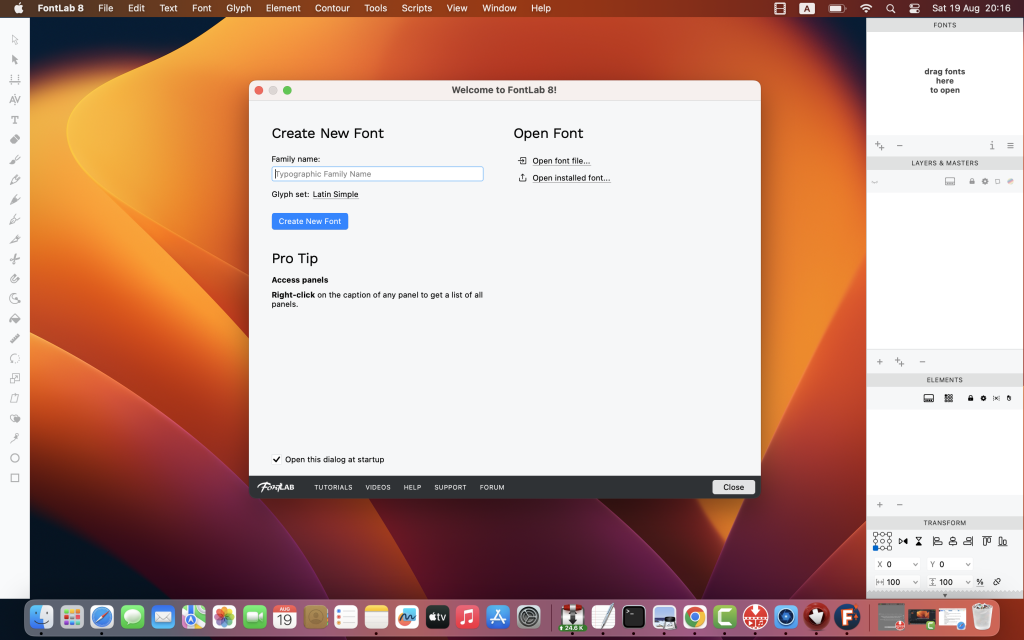This screenshot has width=1024, height=640.
Task: Open Terminal from the dock
Action: (x=633, y=616)
